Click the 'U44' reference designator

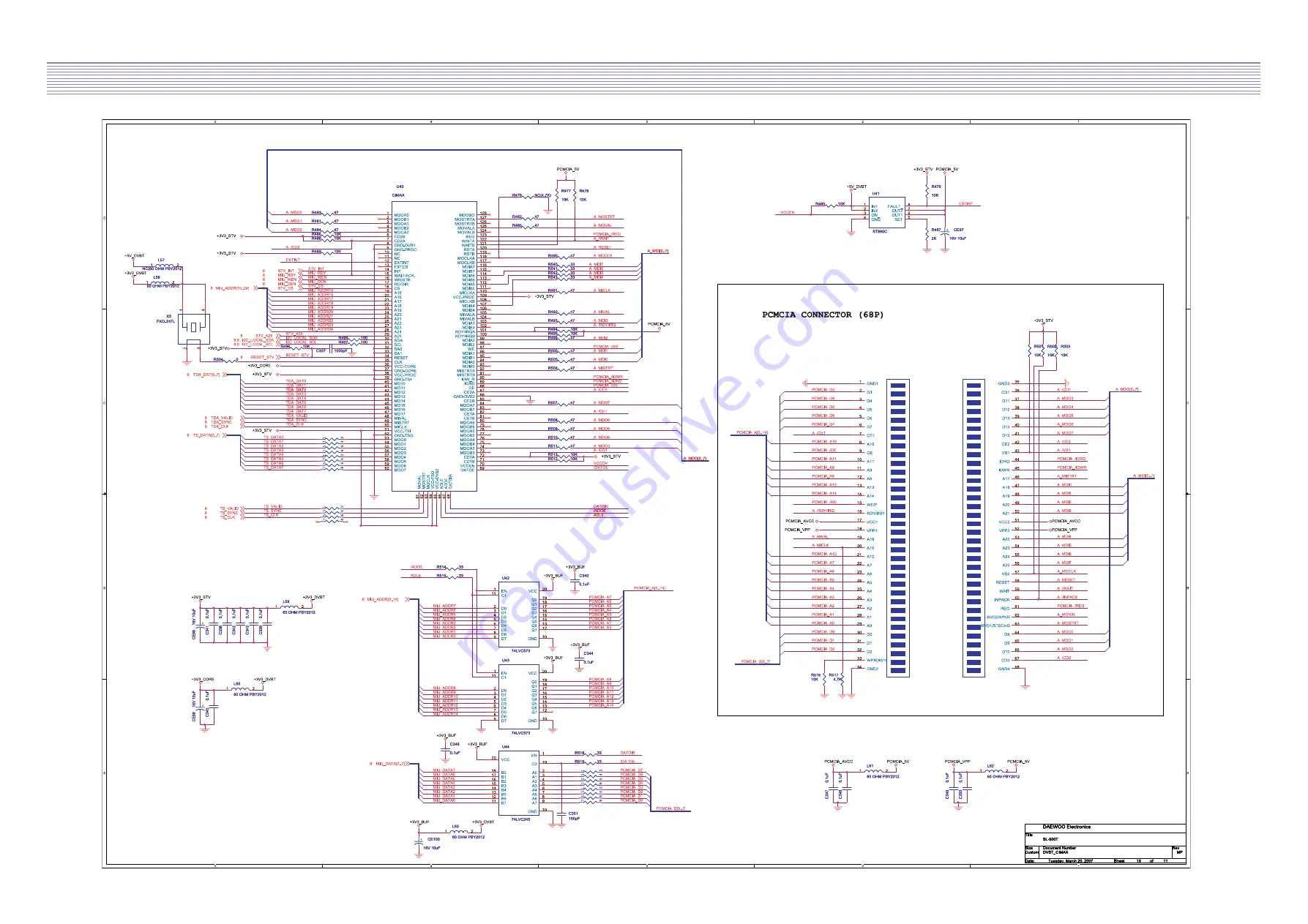(505, 748)
